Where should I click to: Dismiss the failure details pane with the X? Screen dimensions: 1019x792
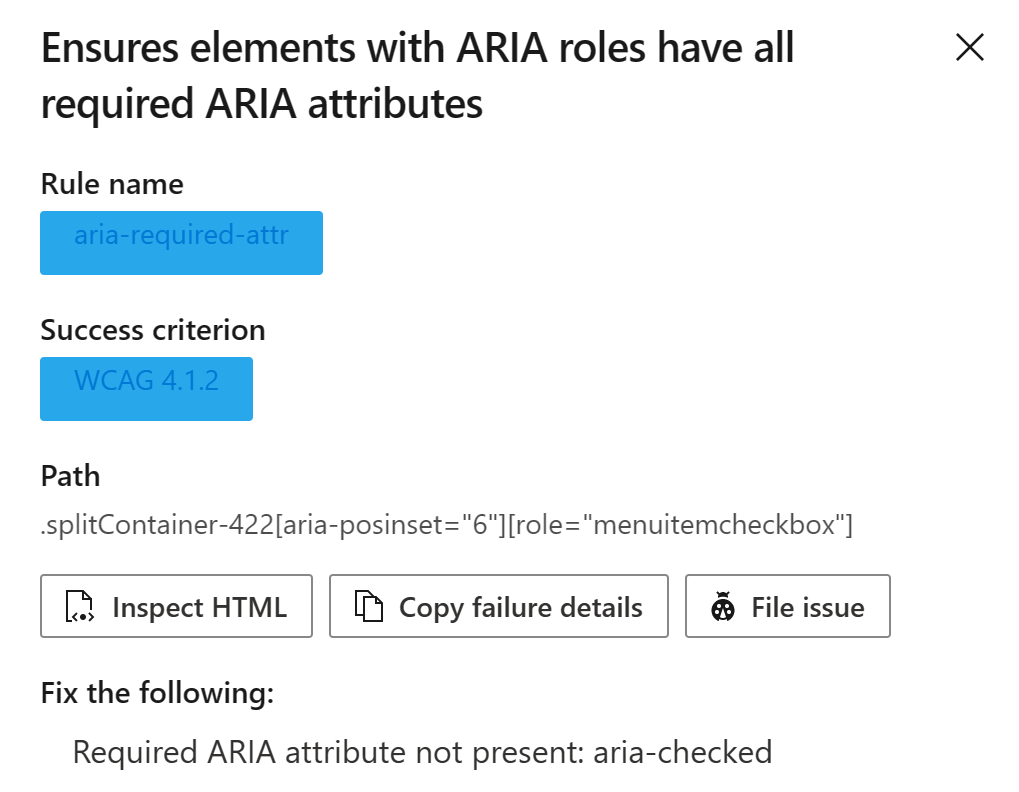click(x=969, y=47)
